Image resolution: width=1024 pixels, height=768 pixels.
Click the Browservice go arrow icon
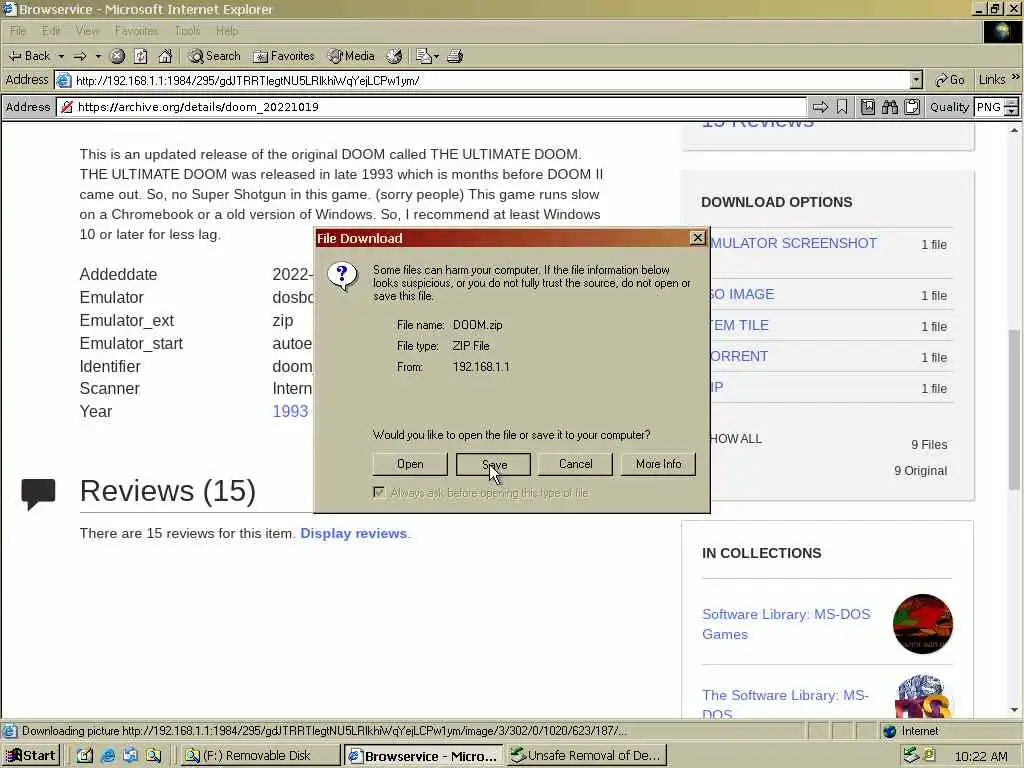pyautogui.click(x=820, y=107)
